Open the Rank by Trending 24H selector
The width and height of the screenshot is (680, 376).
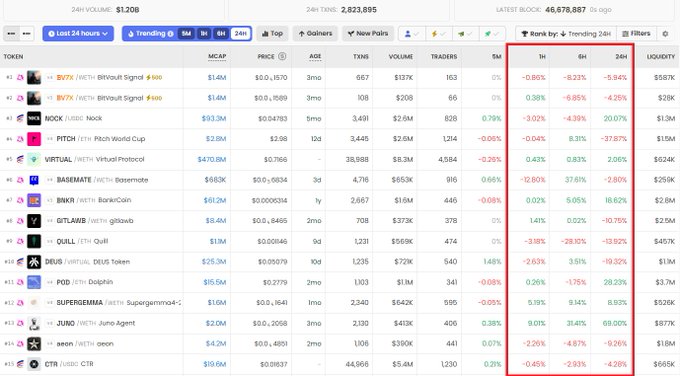click(x=566, y=33)
